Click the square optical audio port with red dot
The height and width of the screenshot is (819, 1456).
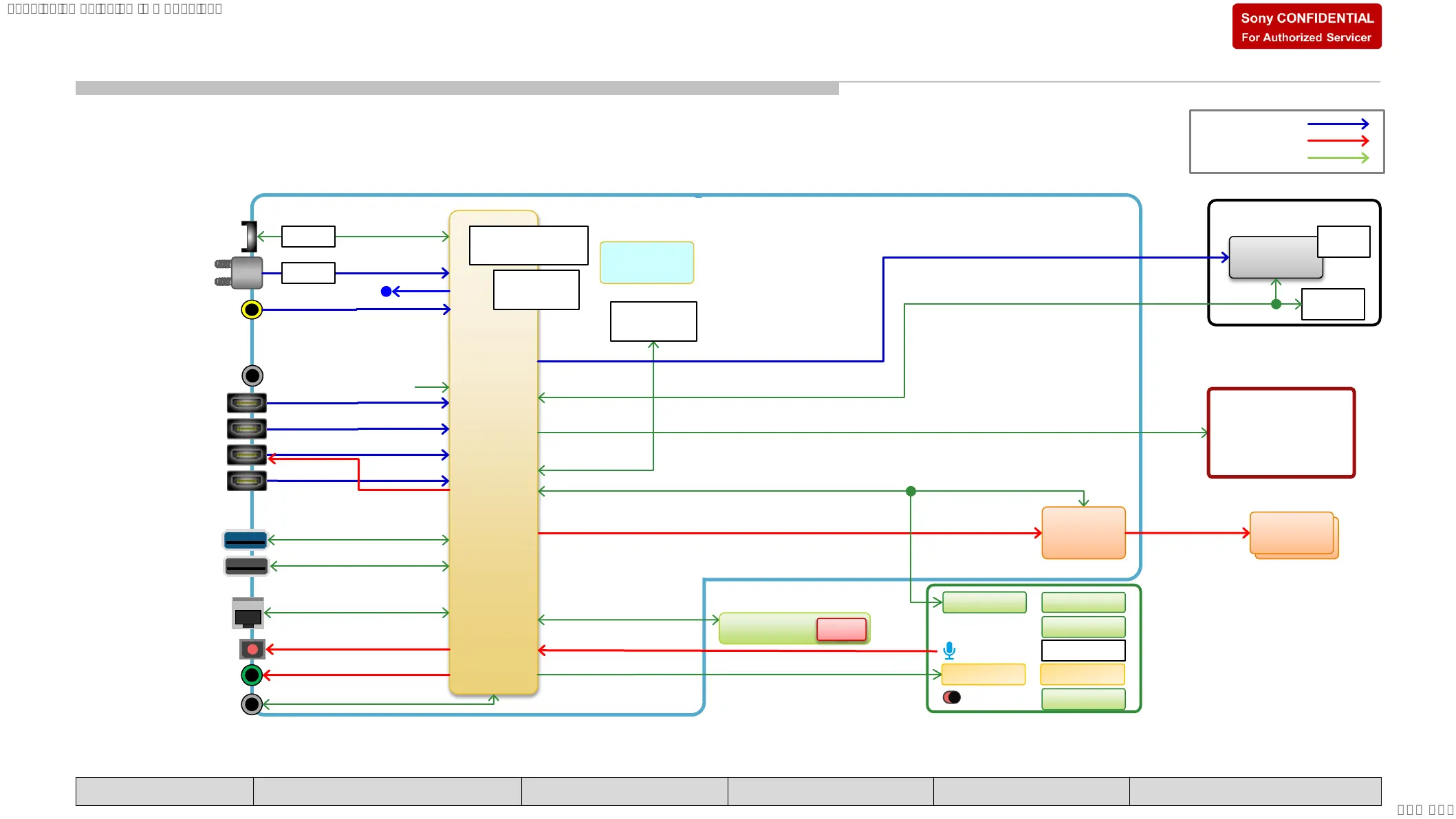(252, 649)
